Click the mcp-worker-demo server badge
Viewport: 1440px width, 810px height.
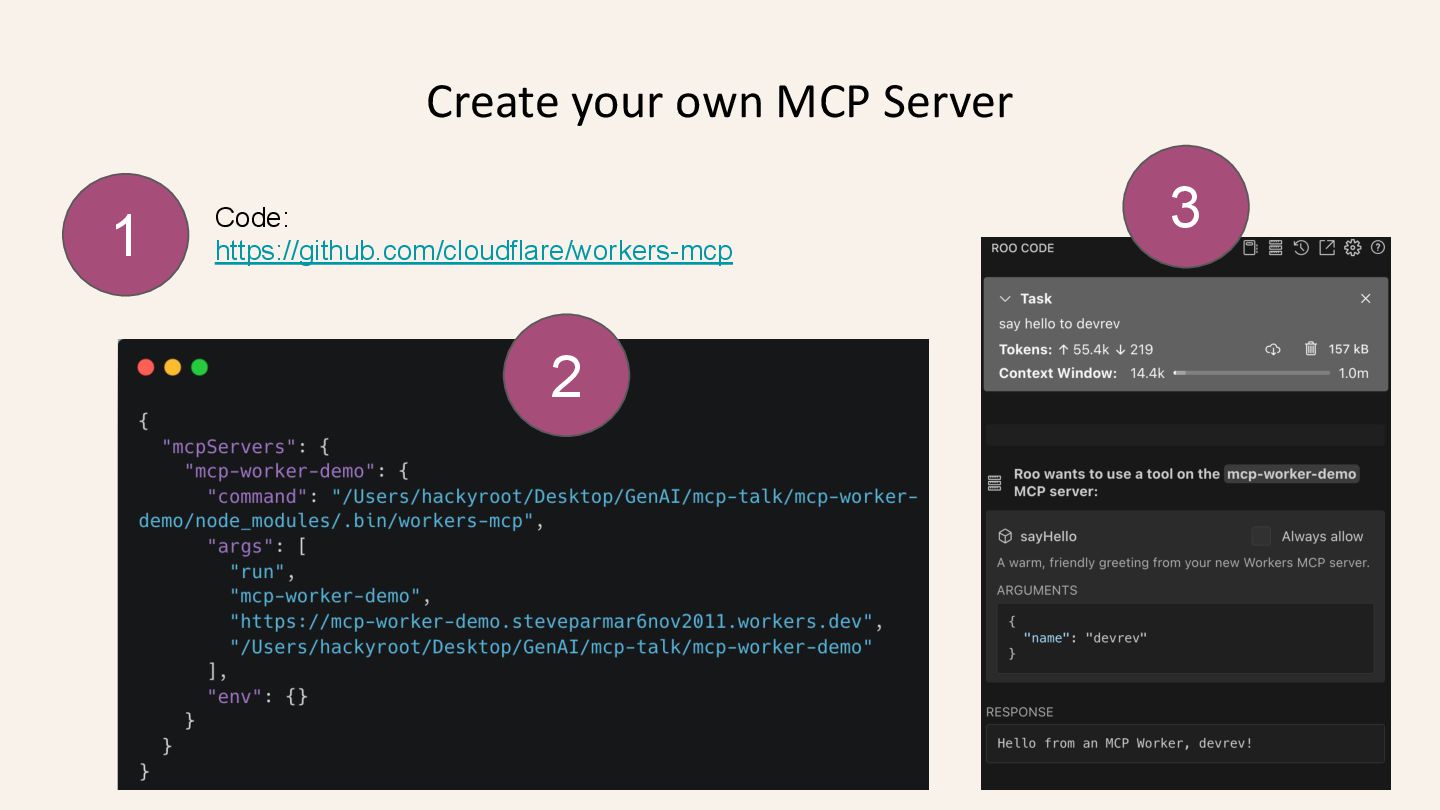pos(1292,474)
